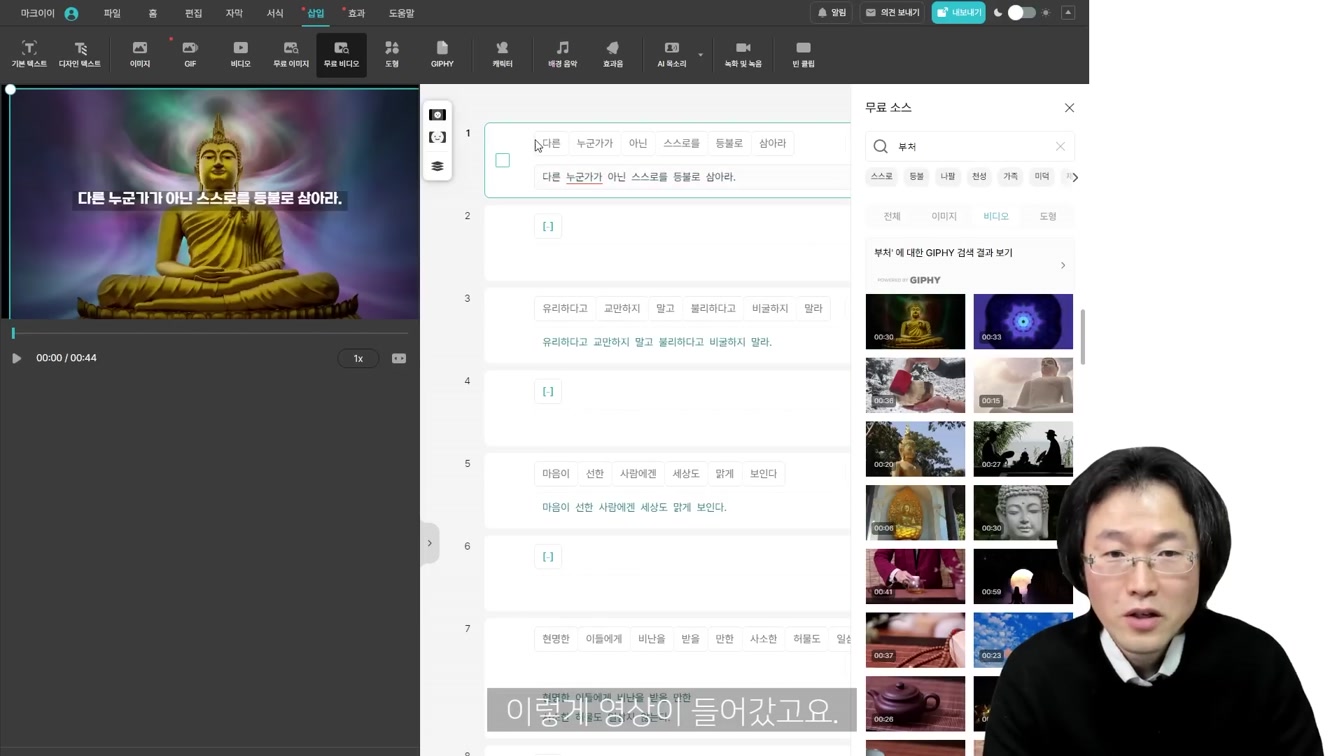
Task: Switch to the 이미지 source tab
Action: (944, 216)
